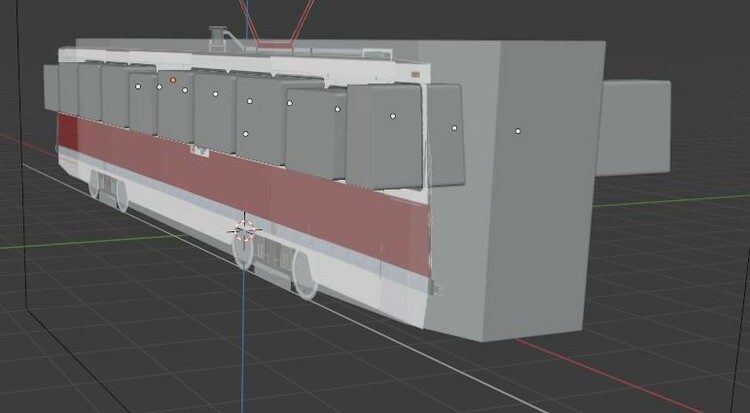Click the dark red panel at the tram's rear end

pos(67,131)
